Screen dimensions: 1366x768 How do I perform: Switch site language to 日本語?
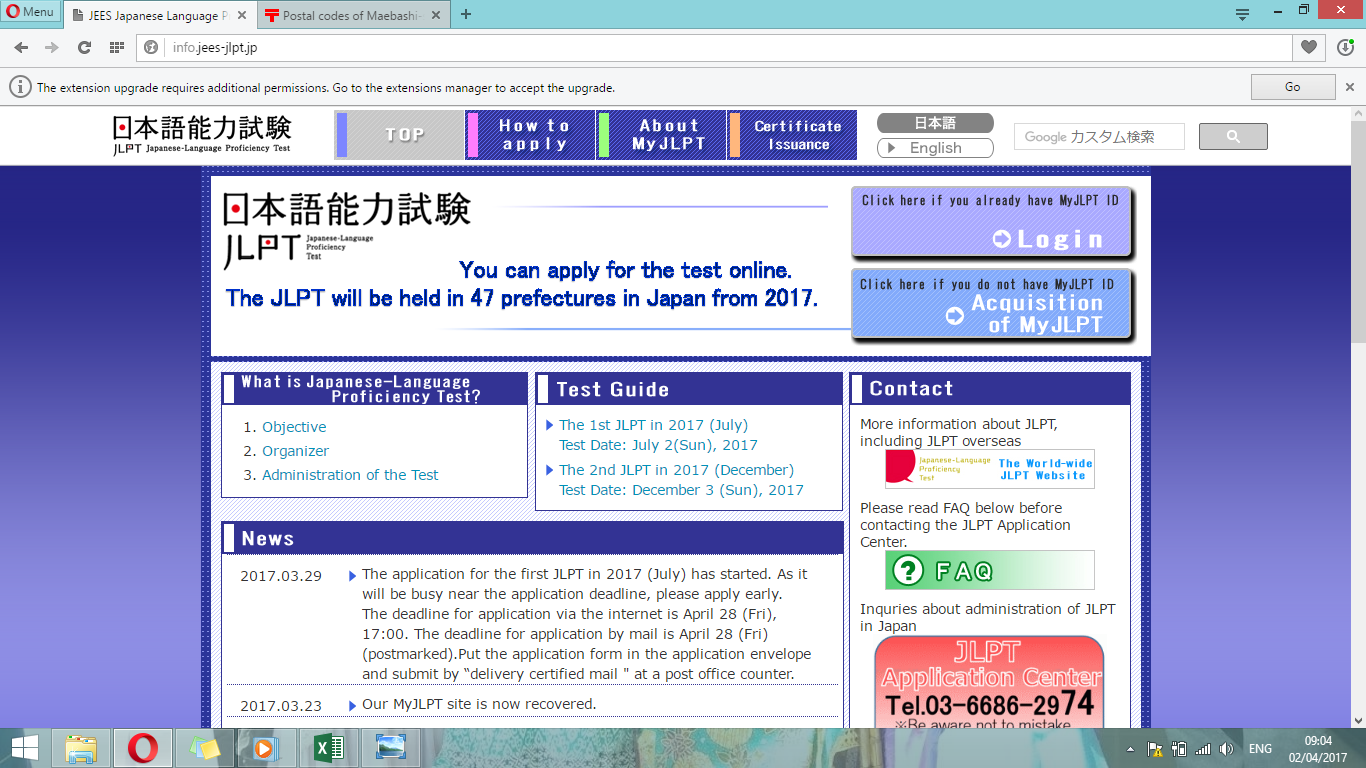click(x=935, y=123)
